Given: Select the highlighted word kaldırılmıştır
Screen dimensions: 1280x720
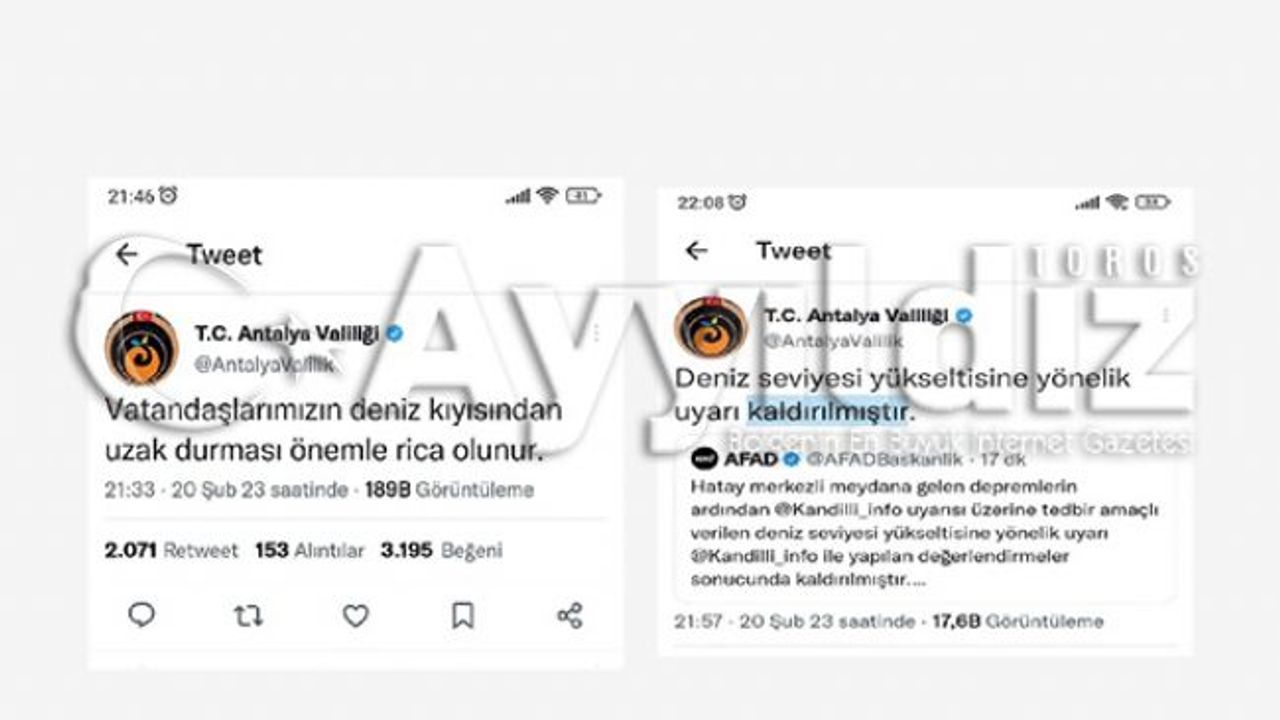Looking at the screenshot, I should pos(827,411).
